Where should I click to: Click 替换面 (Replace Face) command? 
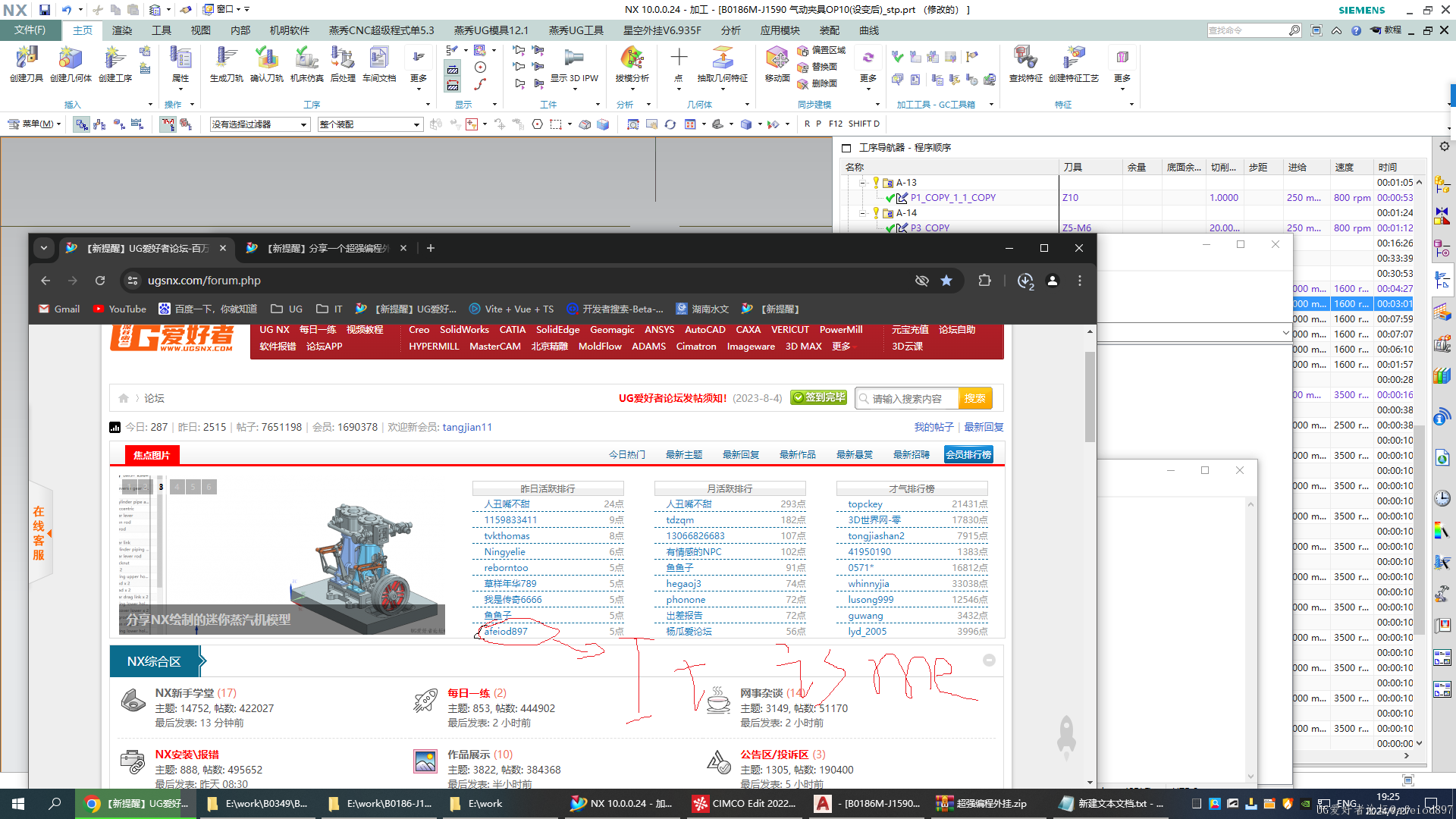(x=817, y=67)
